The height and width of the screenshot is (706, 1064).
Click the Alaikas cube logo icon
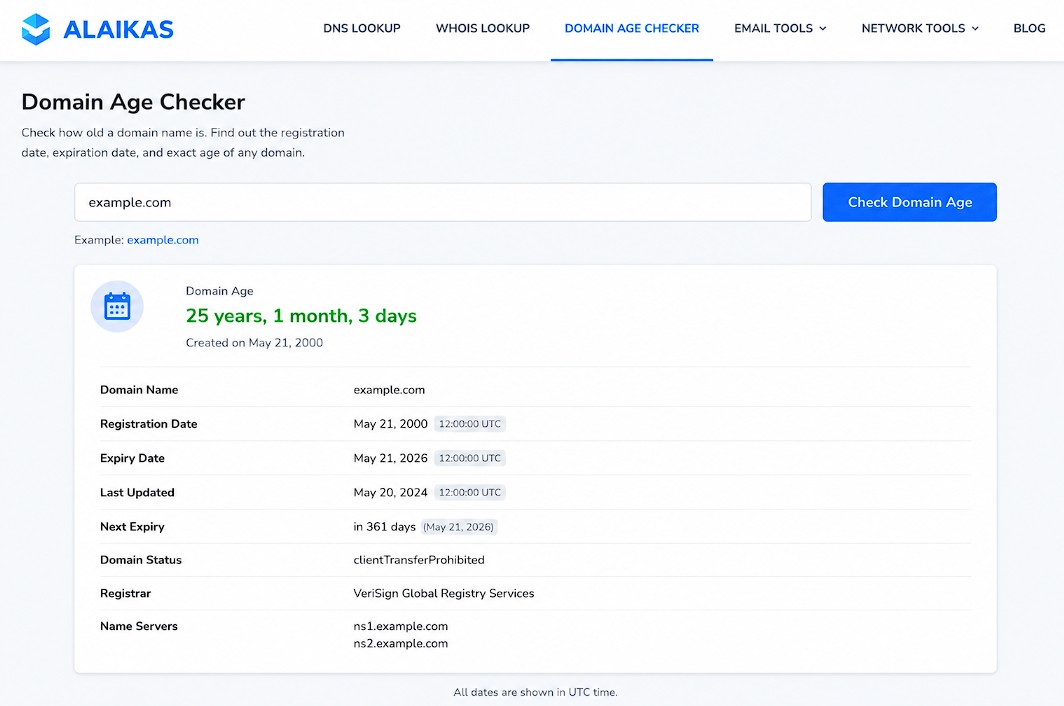35,29
